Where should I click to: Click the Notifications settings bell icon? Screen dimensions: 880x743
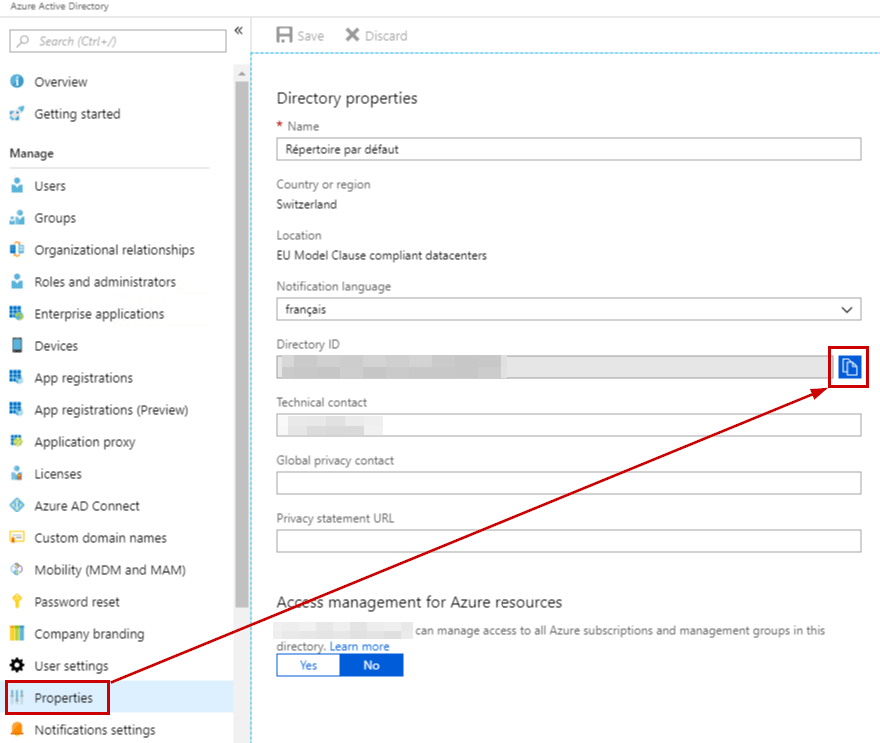[x=17, y=729]
